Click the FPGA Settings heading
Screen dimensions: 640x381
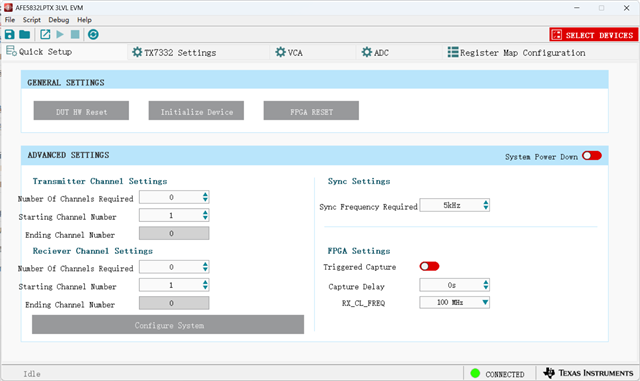pos(359,251)
